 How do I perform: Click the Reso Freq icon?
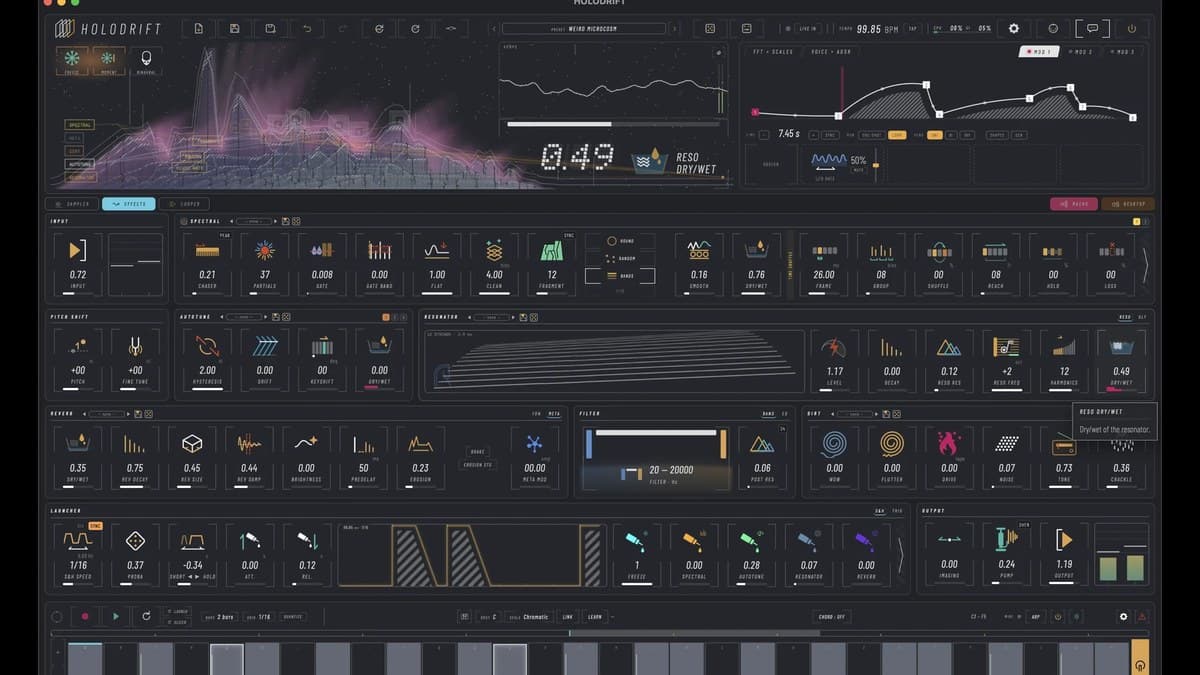(x=1006, y=347)
